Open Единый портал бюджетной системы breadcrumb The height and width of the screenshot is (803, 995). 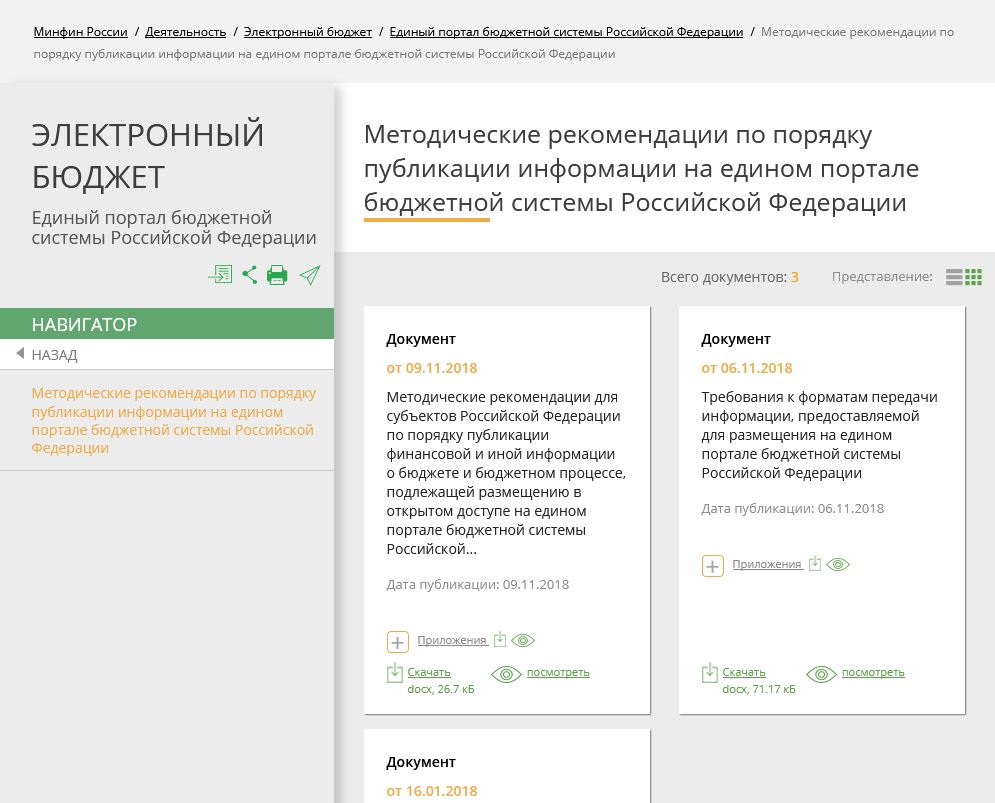point(566,32)
